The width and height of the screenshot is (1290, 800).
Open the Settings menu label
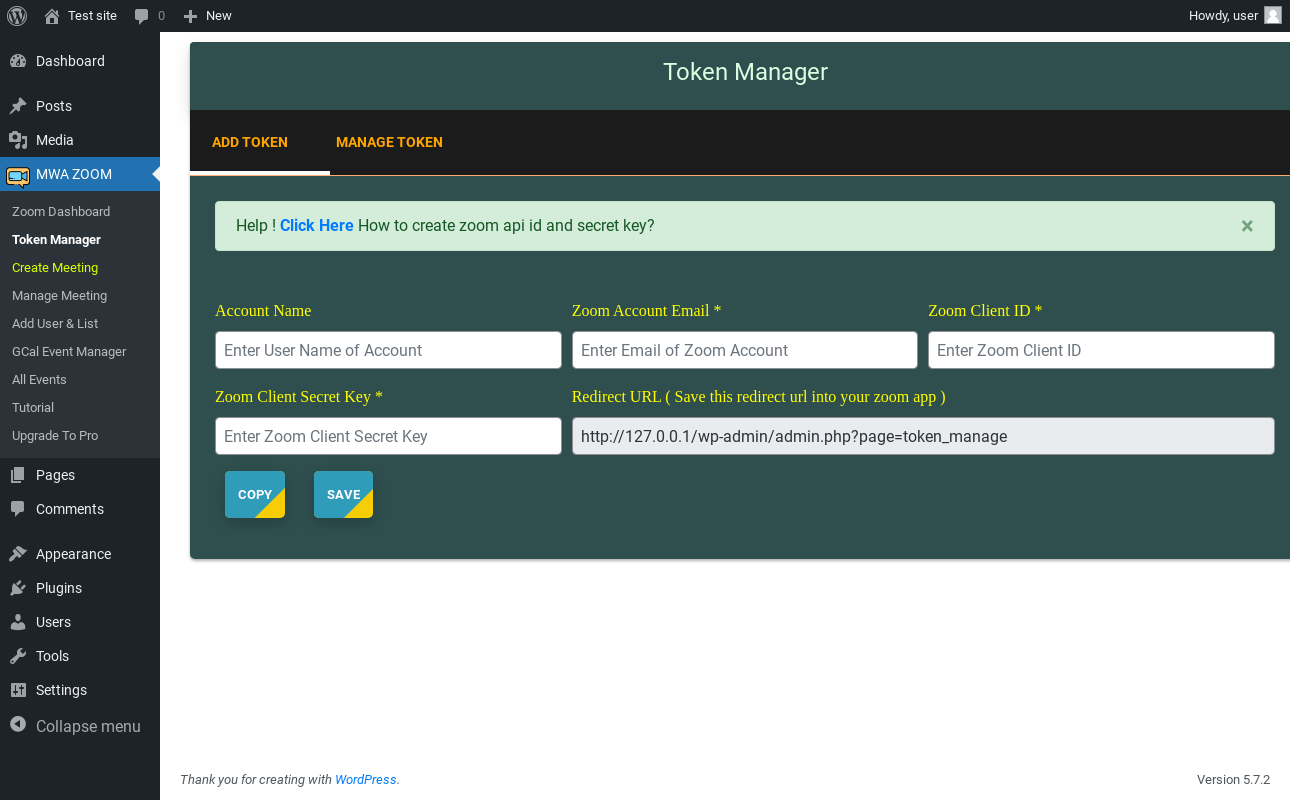coord(61,690)
